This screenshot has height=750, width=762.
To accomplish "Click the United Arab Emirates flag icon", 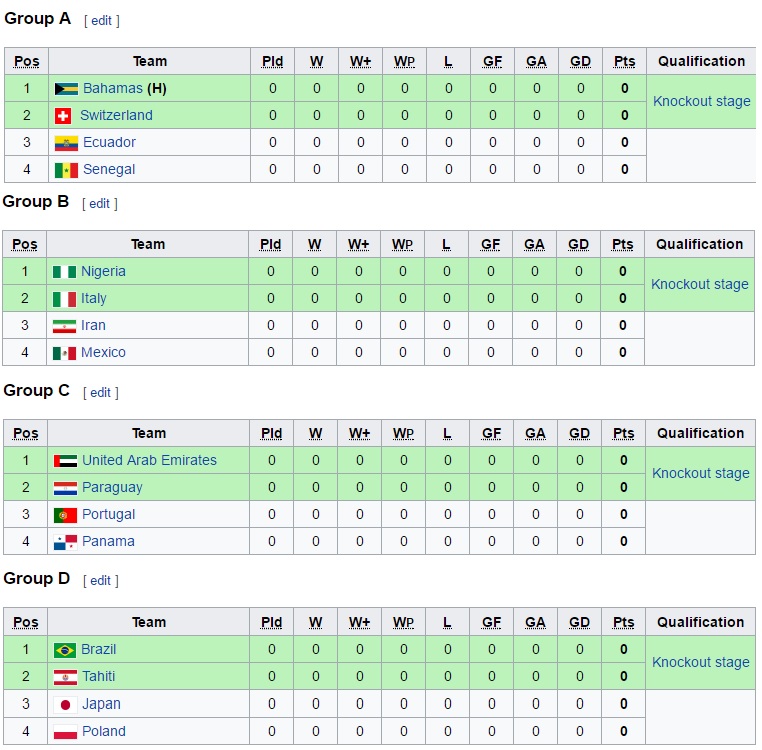I will [65, 461].
